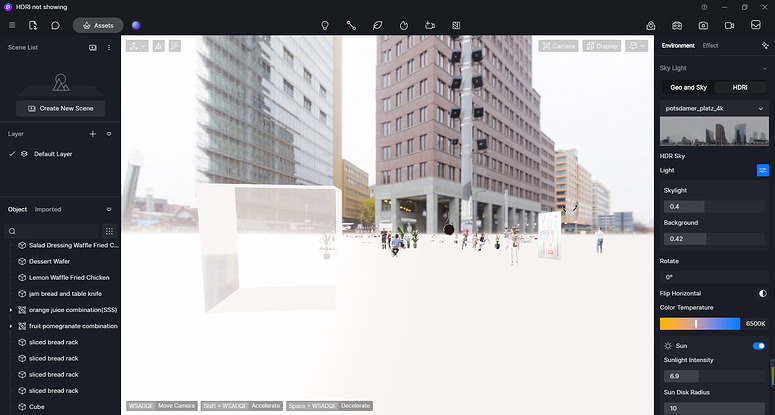Click the viewport Camera button
The width and height of the screenshot is (775, 415).
pyautogui.click(x=559, y=46)
